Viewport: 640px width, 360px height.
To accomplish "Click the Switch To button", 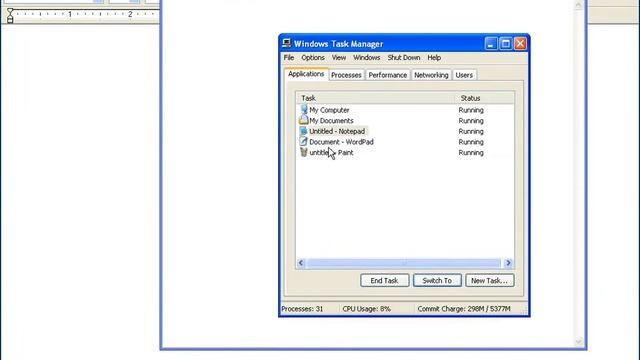I will [437, 280].
